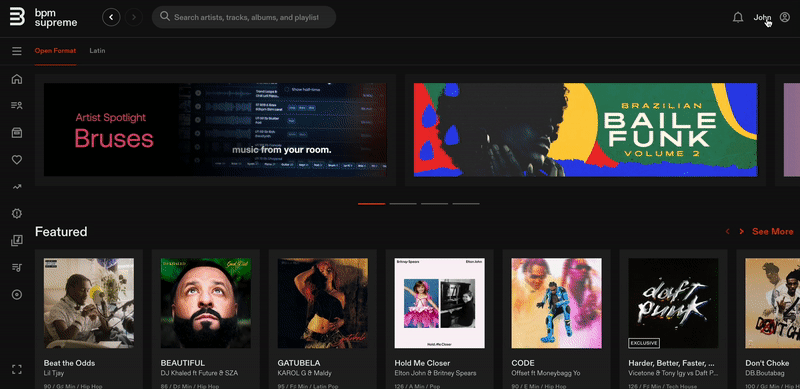Click Elton John & Britney Spears artist name
Image resolution: width=800 pixels, height=389 pixels.
point(435,373)
